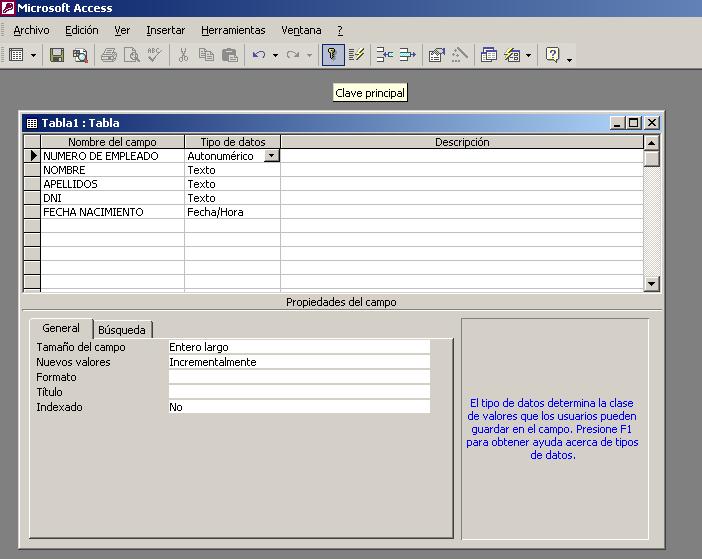Click the datasheet View toolbar icon

click(x=16, y=55)
